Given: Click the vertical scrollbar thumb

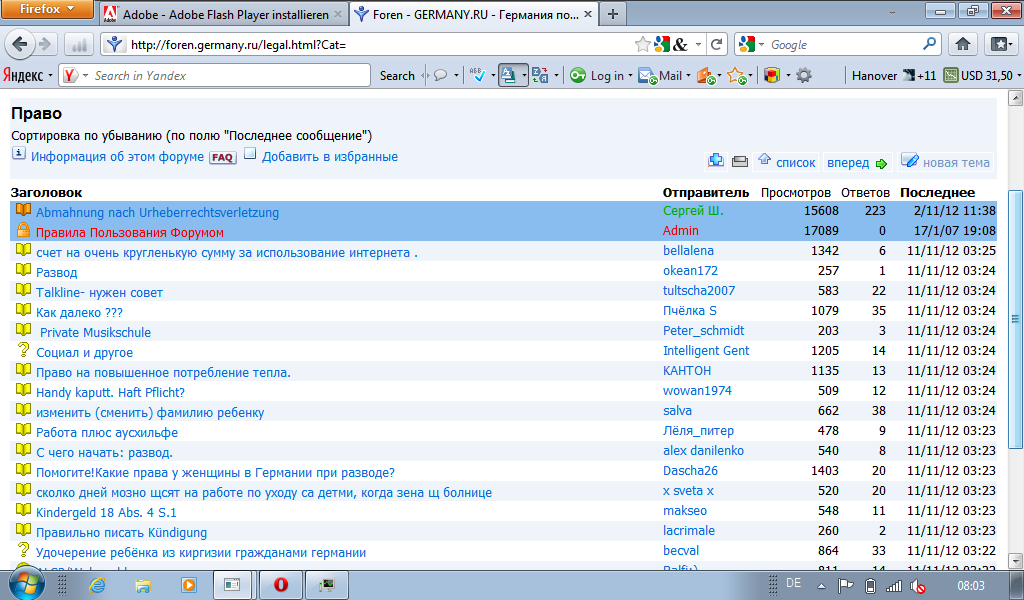Looking at the screenshot, I should [1015, 320].
